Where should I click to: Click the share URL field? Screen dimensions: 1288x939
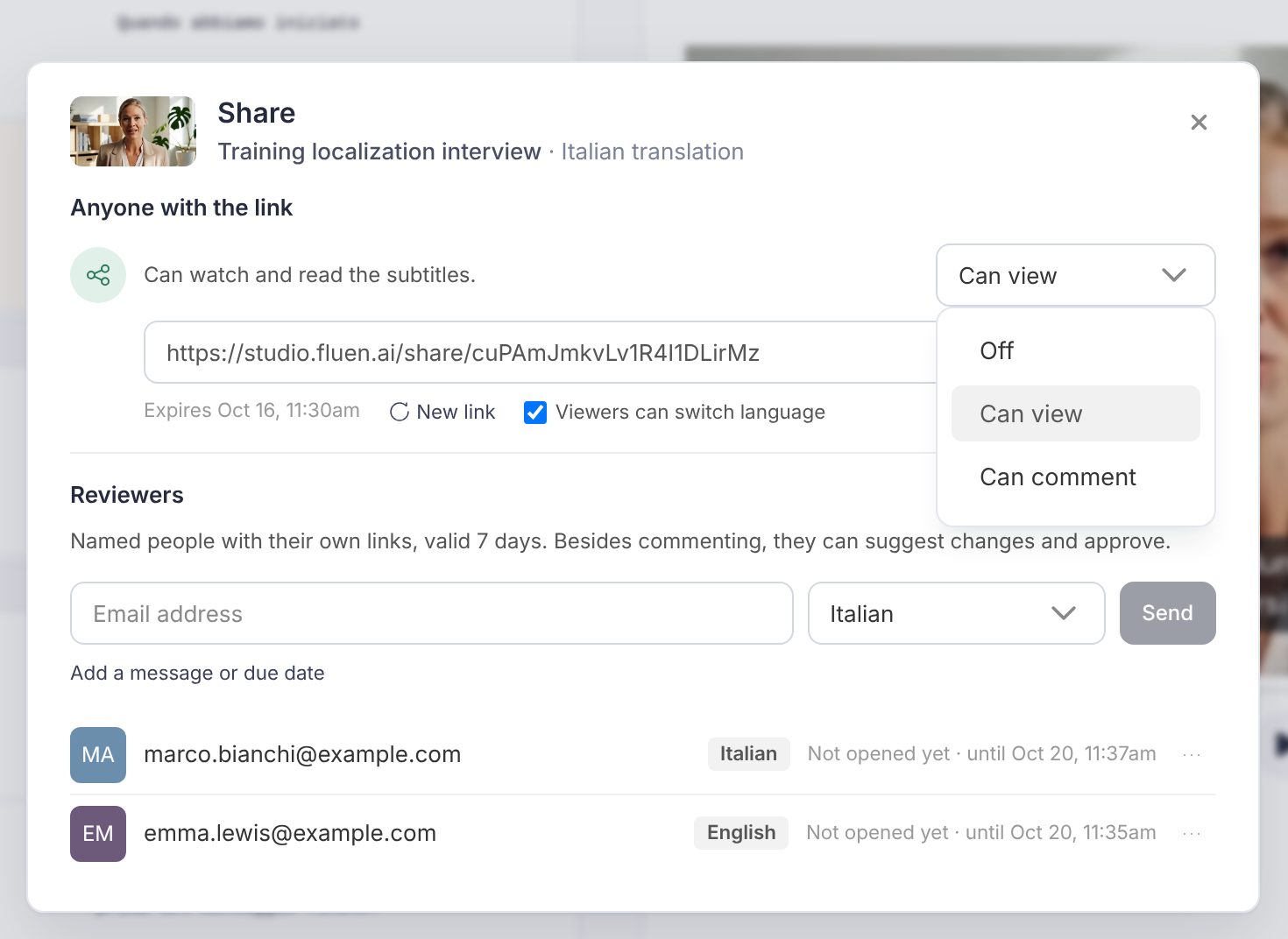(x=540, y=352)
